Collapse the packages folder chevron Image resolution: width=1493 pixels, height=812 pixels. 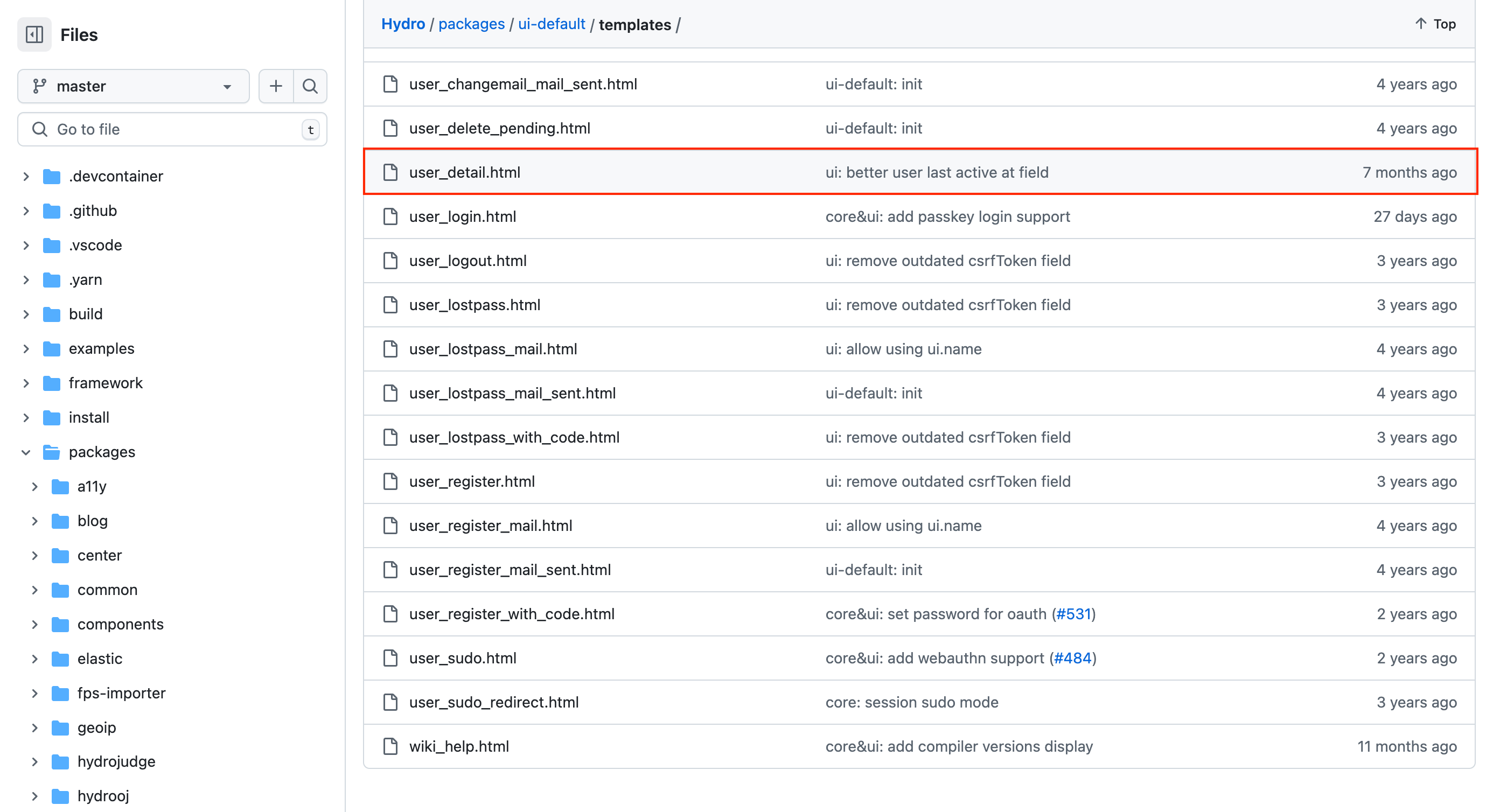pyautogui.click(x=26, y=452)
